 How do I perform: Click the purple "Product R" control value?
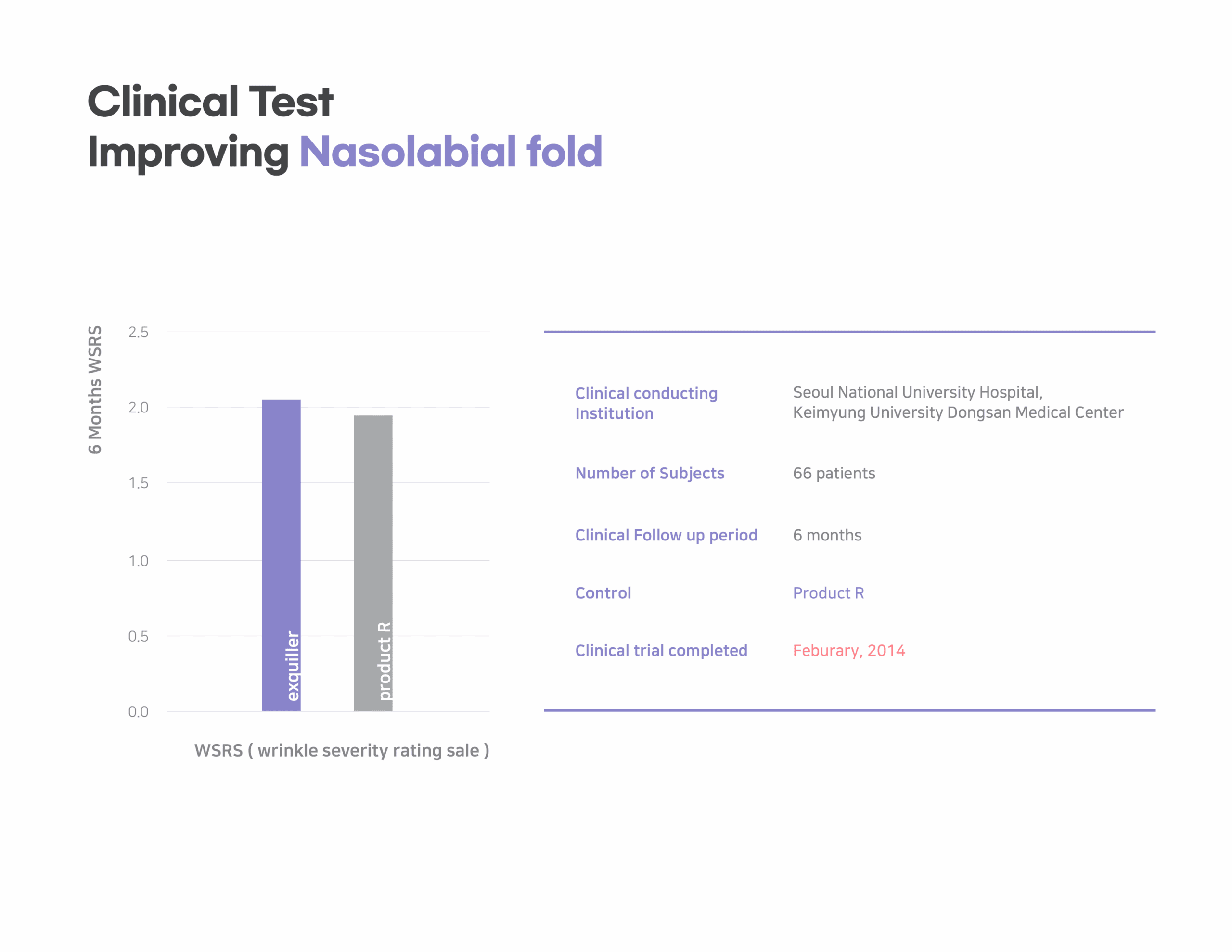pos(828,593)
